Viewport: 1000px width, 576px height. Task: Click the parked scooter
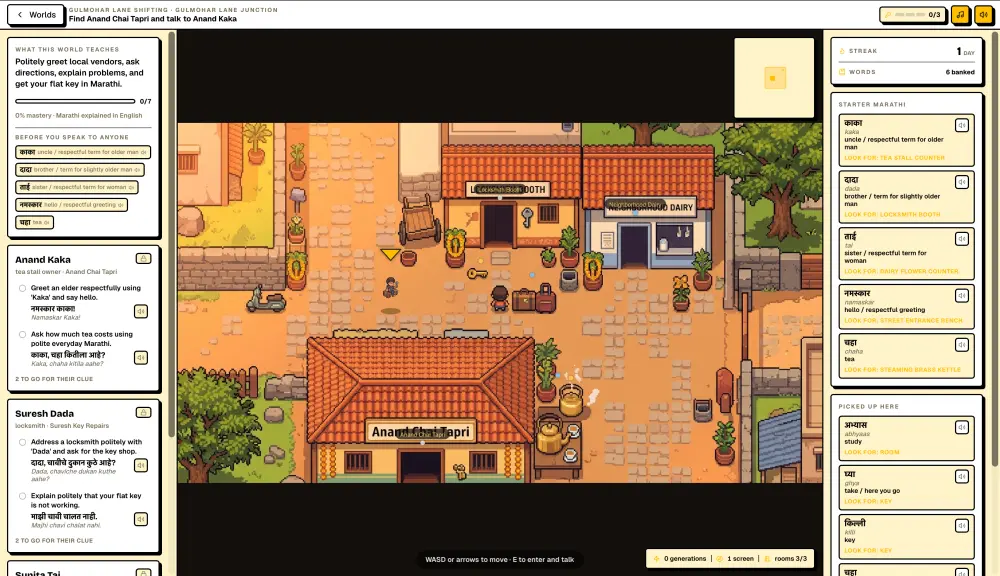tap(265, 299)
